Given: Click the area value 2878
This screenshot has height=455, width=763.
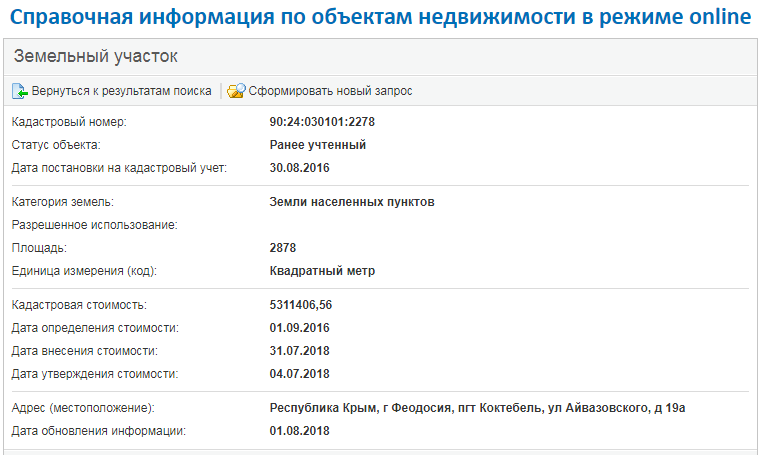Looking at the screenshot, I should 283,248.
